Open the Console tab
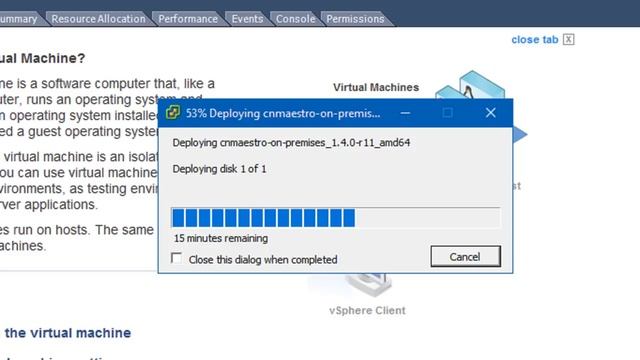Image resolution: width=640 pixels, height=360 pixels. (296, 19)
